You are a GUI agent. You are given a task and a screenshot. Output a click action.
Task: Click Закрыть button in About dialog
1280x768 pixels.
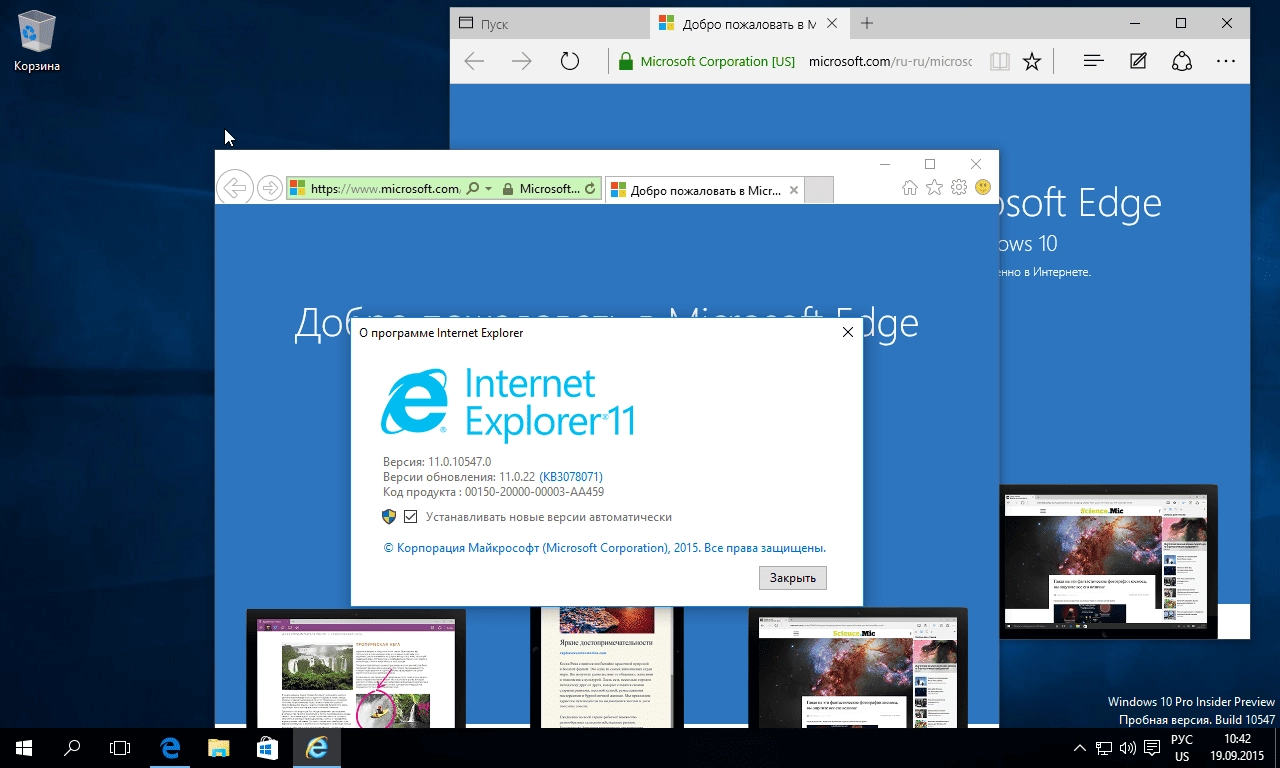(793, 577)
